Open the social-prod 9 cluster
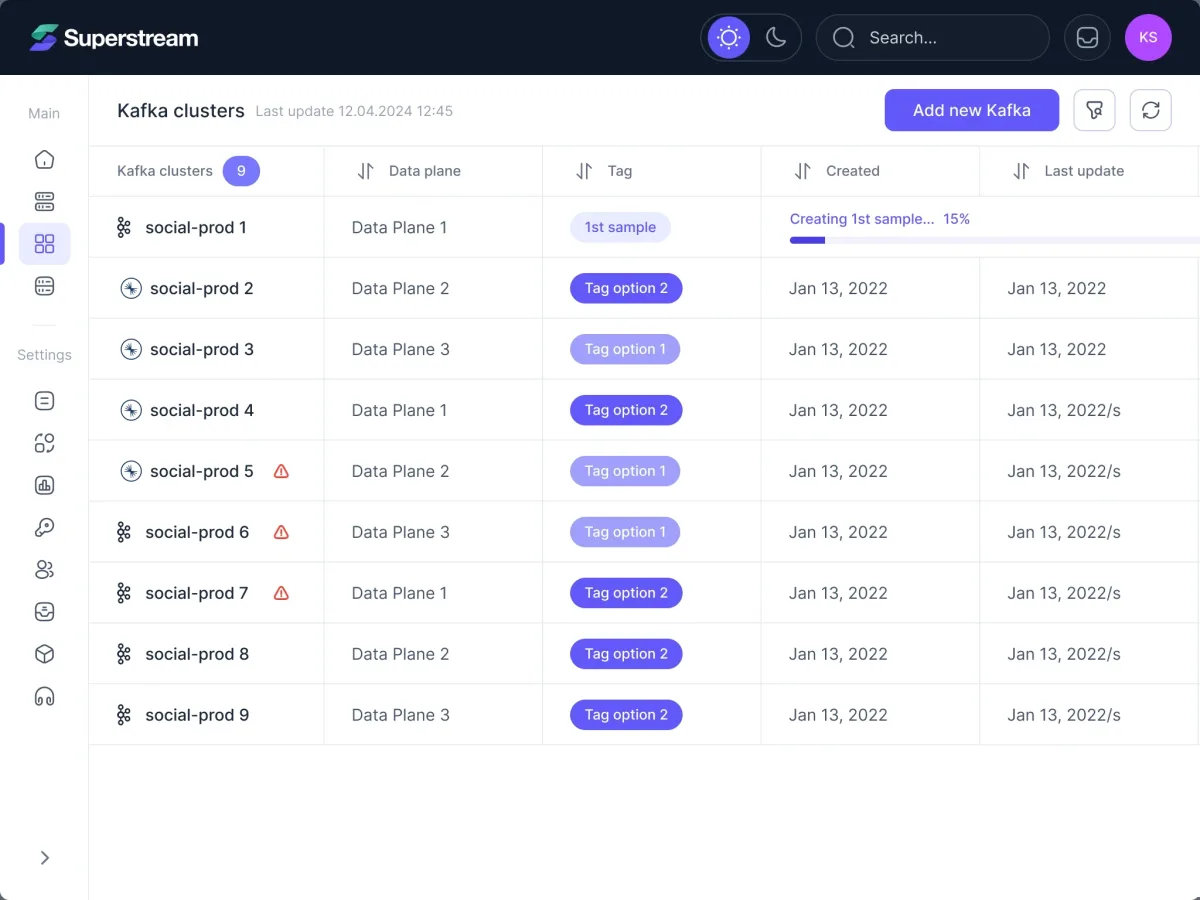This screenshot has width=1200, height=900. tap(197, 715)
